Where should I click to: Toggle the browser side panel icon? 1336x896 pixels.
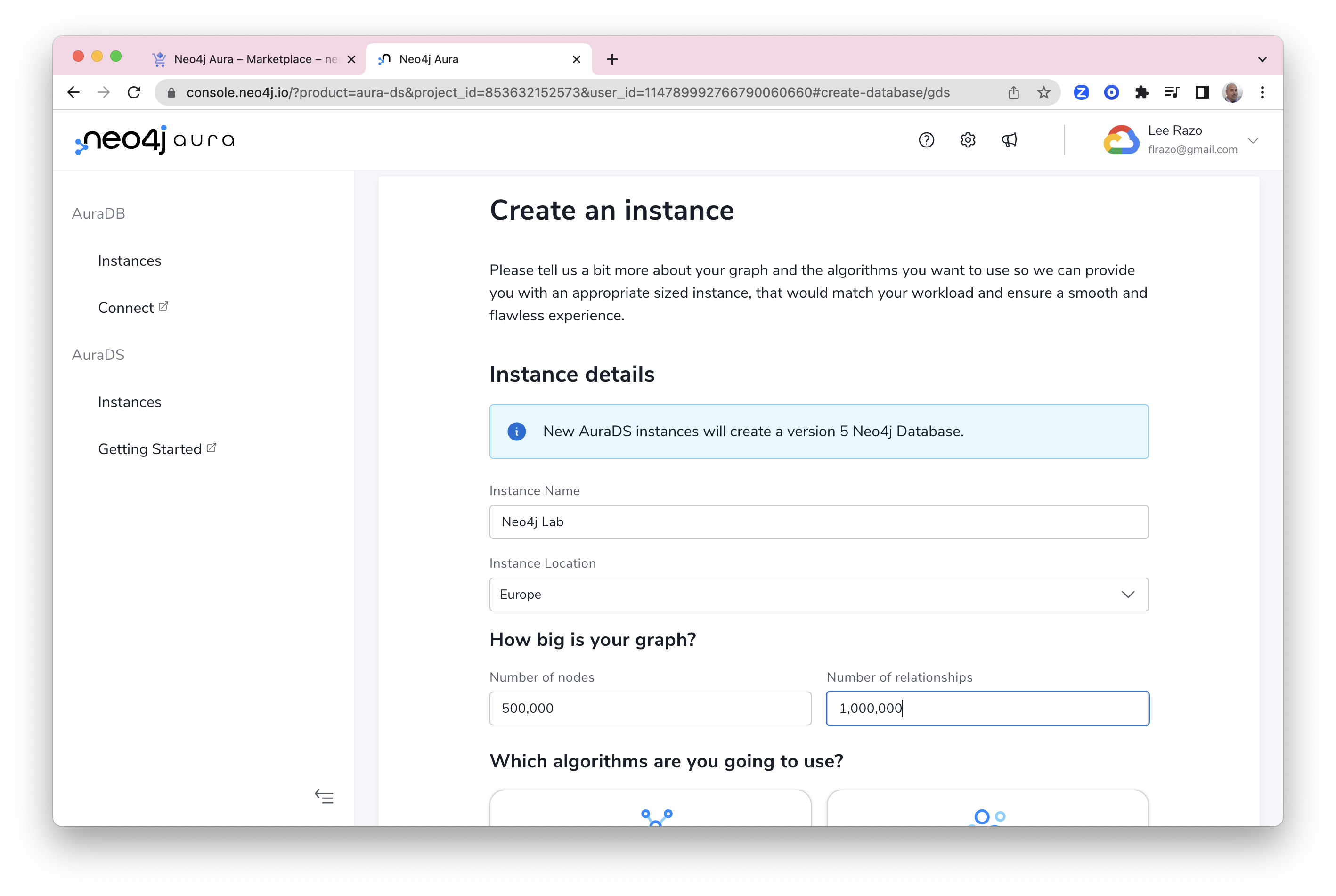[1202, 93]
